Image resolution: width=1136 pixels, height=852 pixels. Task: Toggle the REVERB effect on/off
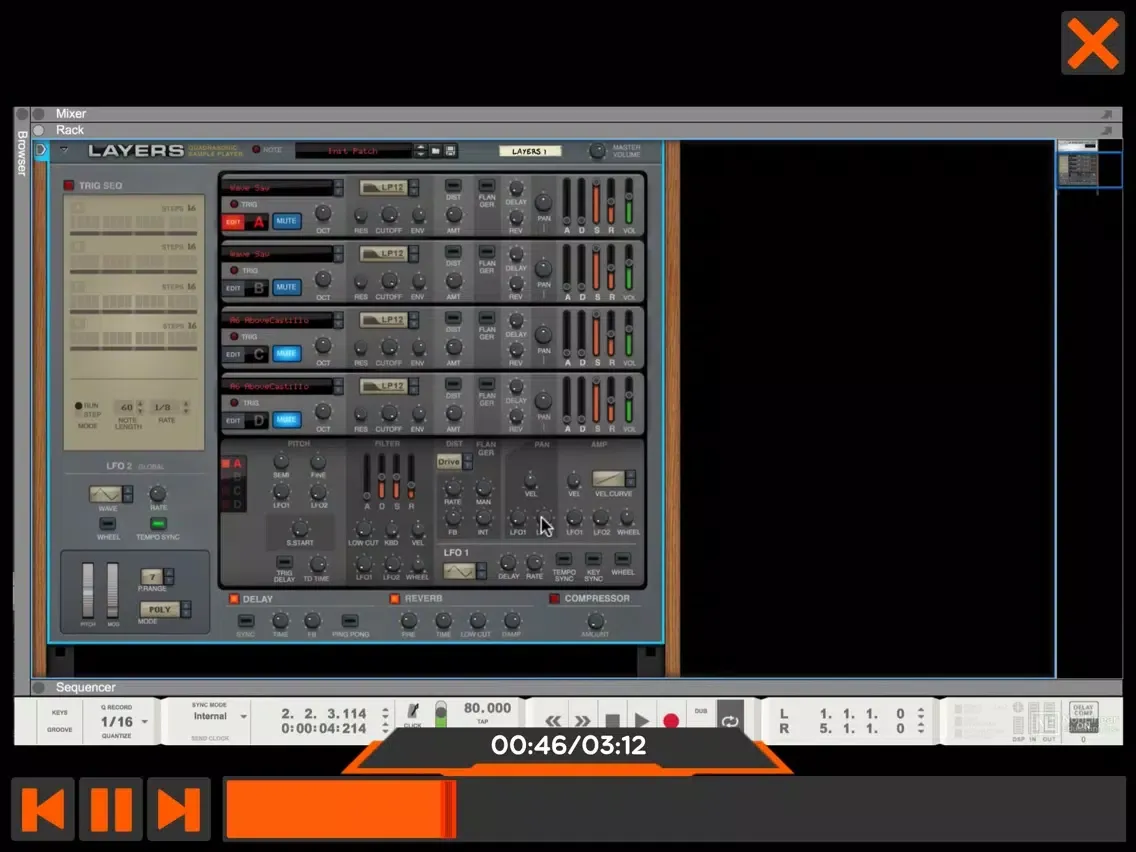[x=395, y=598]
